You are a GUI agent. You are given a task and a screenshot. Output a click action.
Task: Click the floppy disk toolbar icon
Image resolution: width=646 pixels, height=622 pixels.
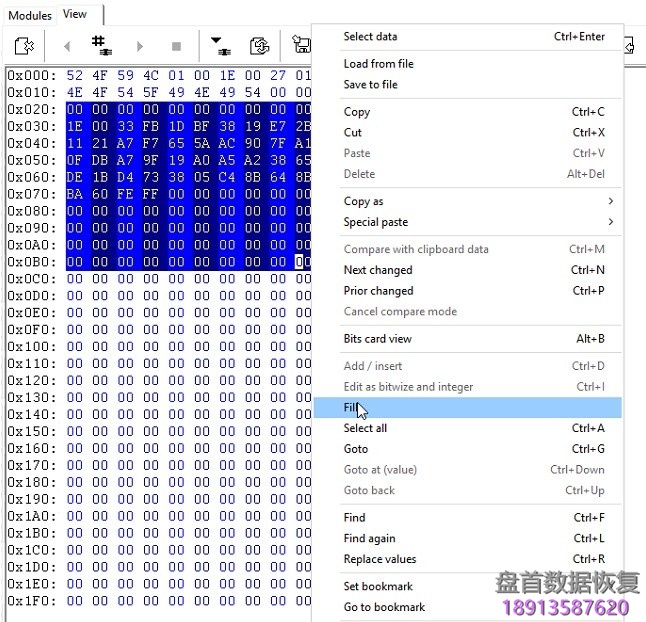point(299,46)
